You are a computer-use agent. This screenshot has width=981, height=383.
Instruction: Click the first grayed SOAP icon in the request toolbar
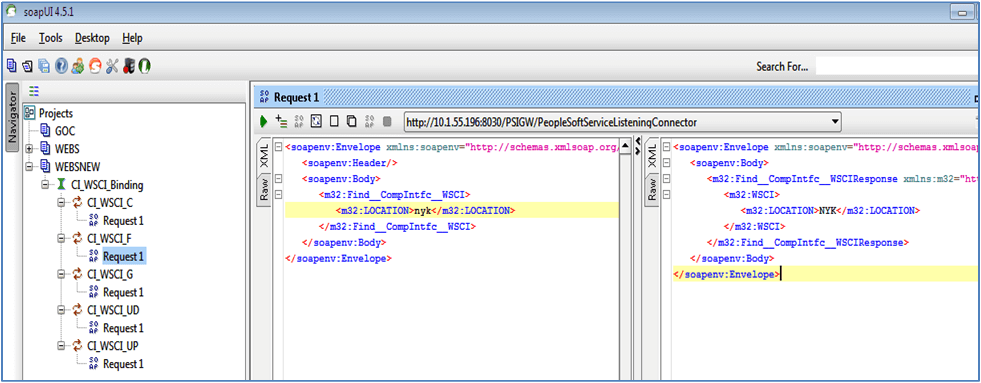298,121
